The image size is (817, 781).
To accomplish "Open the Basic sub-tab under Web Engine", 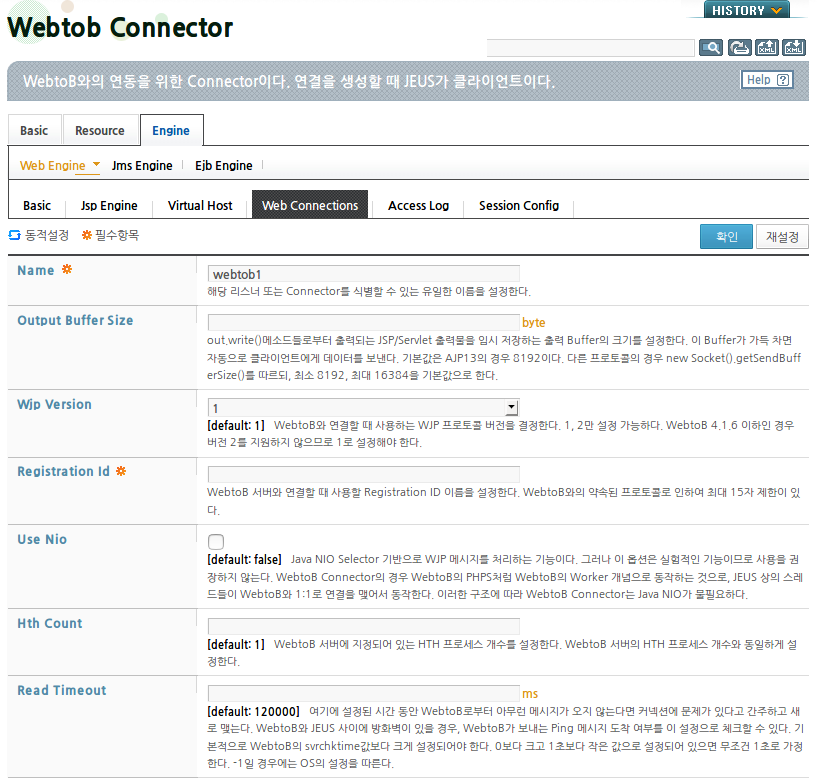I will pos(37,206).
